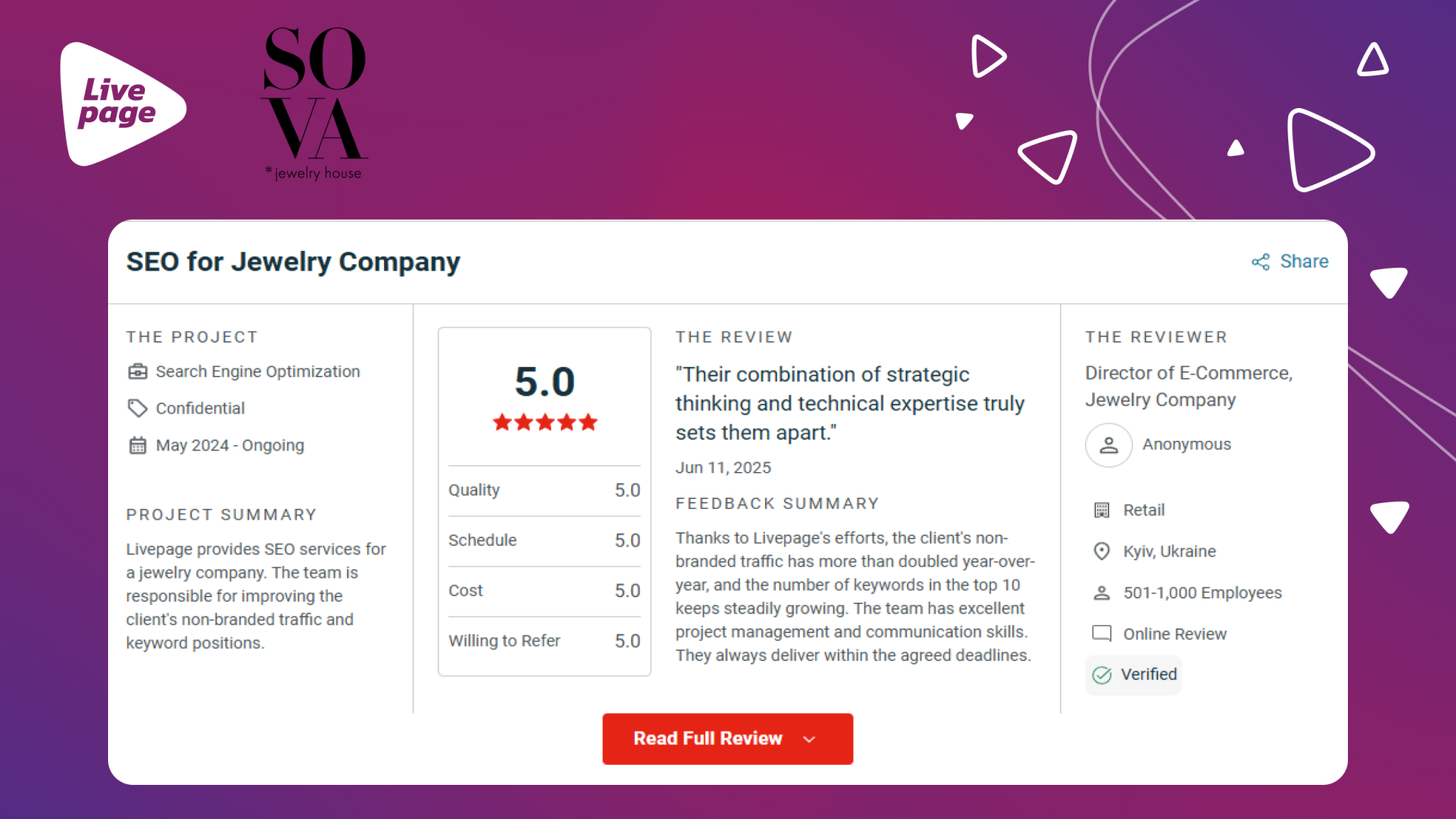Image resolution: width=1456 pixels, height=819 pixels.
Task: Click the Willing to Refer score row
Action: click(x=544, y=641)
